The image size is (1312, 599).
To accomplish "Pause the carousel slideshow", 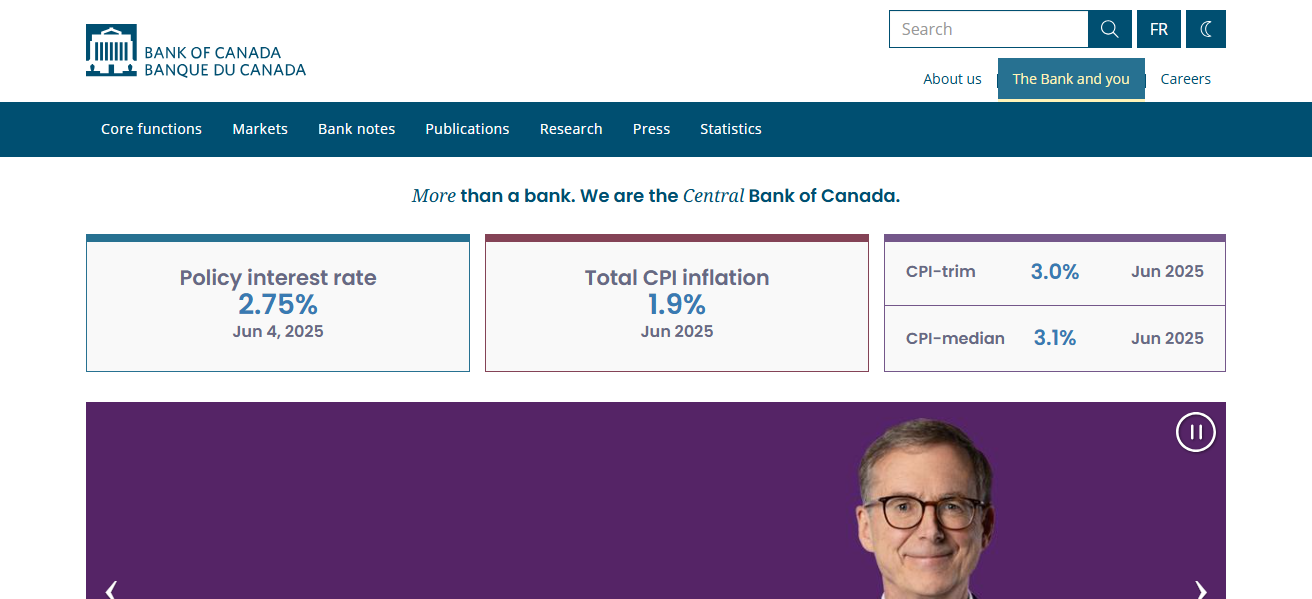I will tap(1196, 432).
